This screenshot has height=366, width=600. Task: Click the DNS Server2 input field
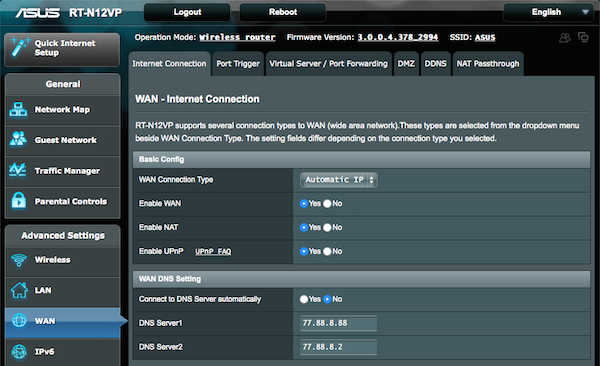338,347
